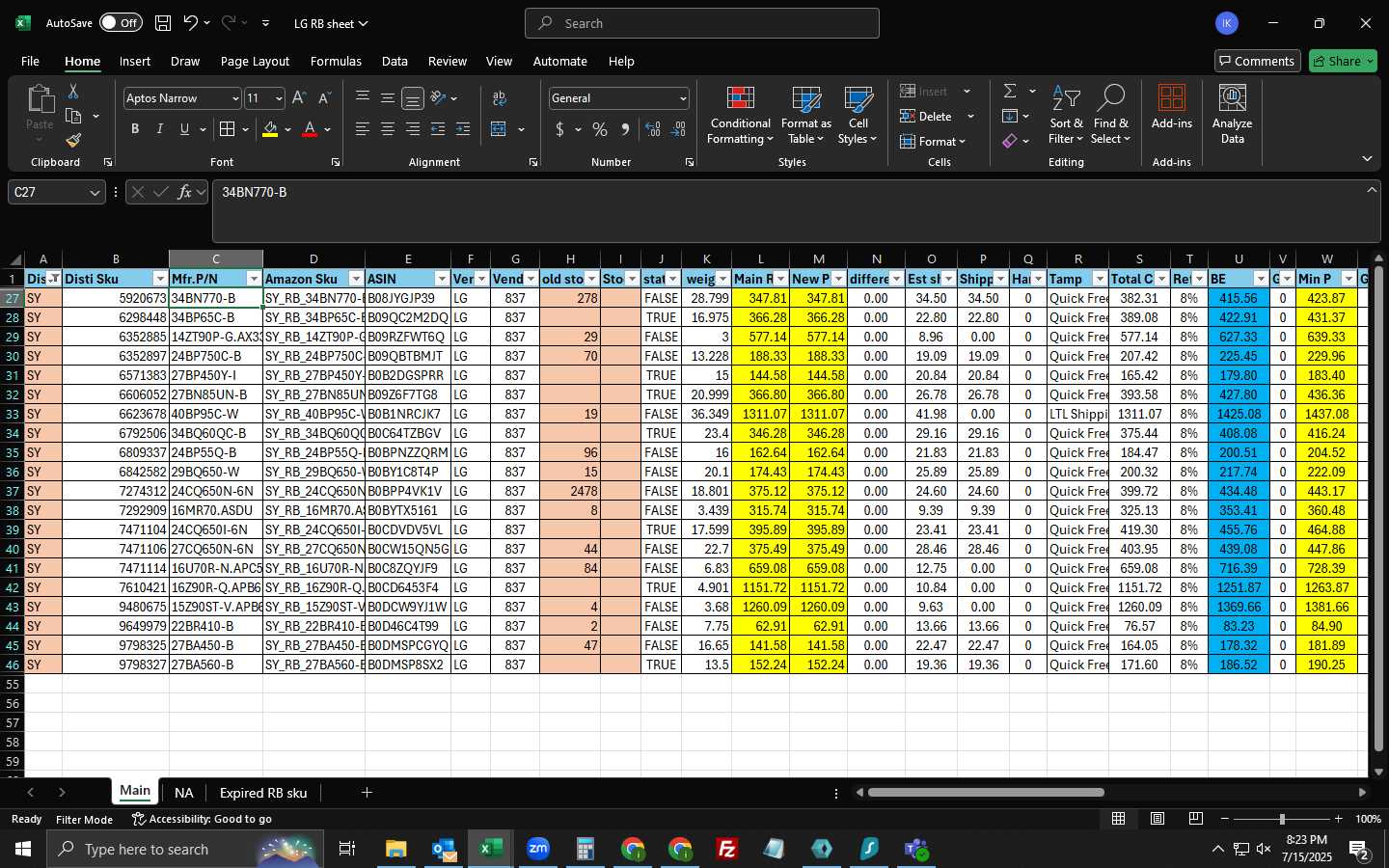
Task: Open font size dropdown
Action: point(279,98)
